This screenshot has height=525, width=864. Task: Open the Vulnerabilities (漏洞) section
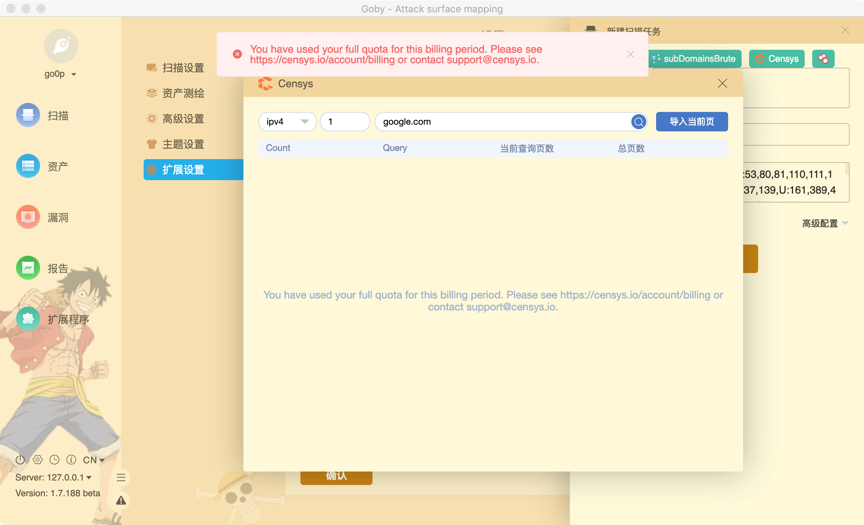click(43, 217)
